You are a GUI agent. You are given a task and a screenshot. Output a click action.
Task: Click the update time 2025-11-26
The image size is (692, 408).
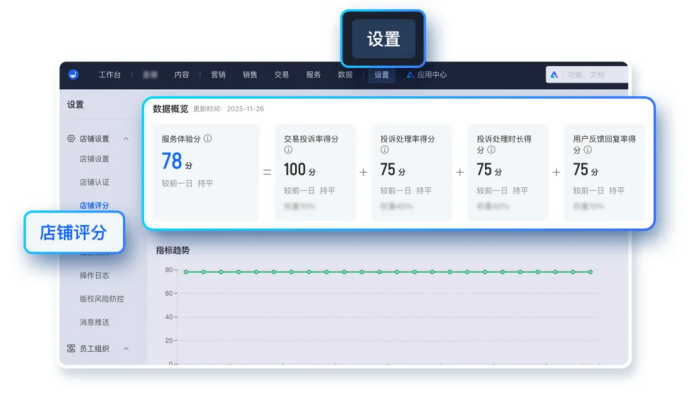(245, 109)
